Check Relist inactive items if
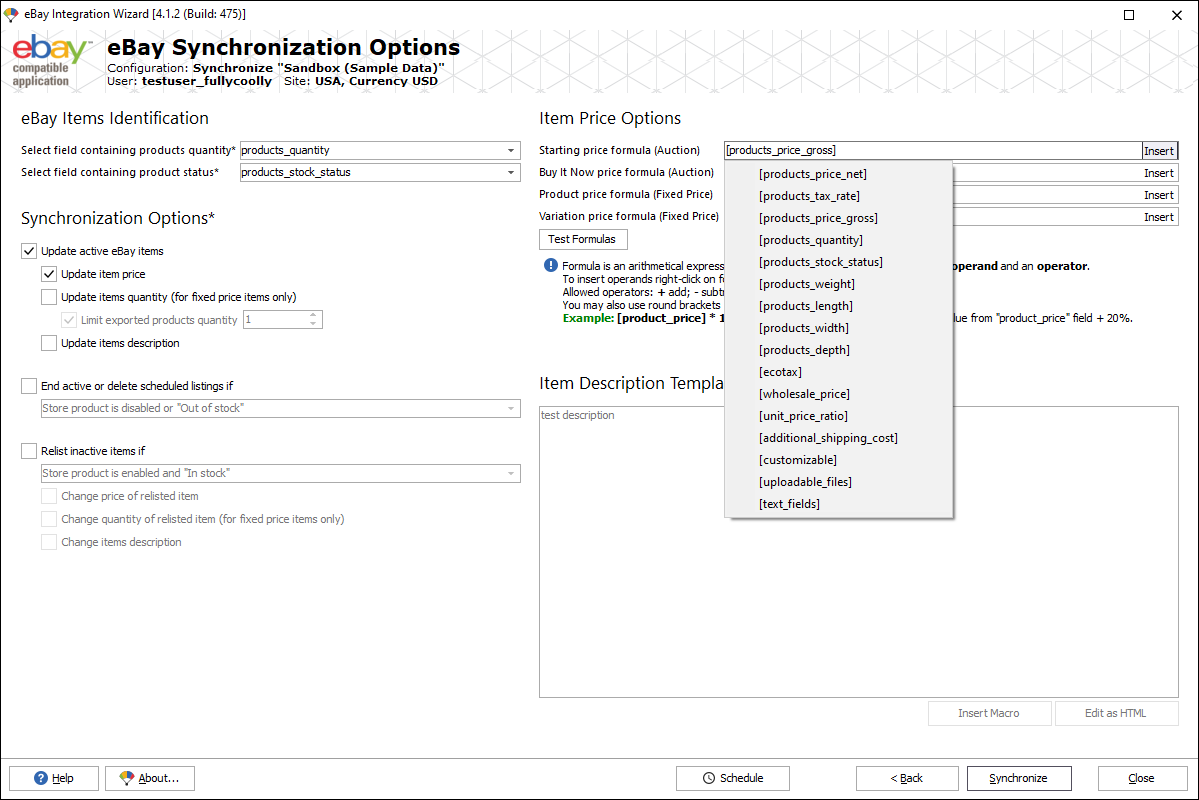The width and height of the screenshot is (1199, 800). [29, 450]
